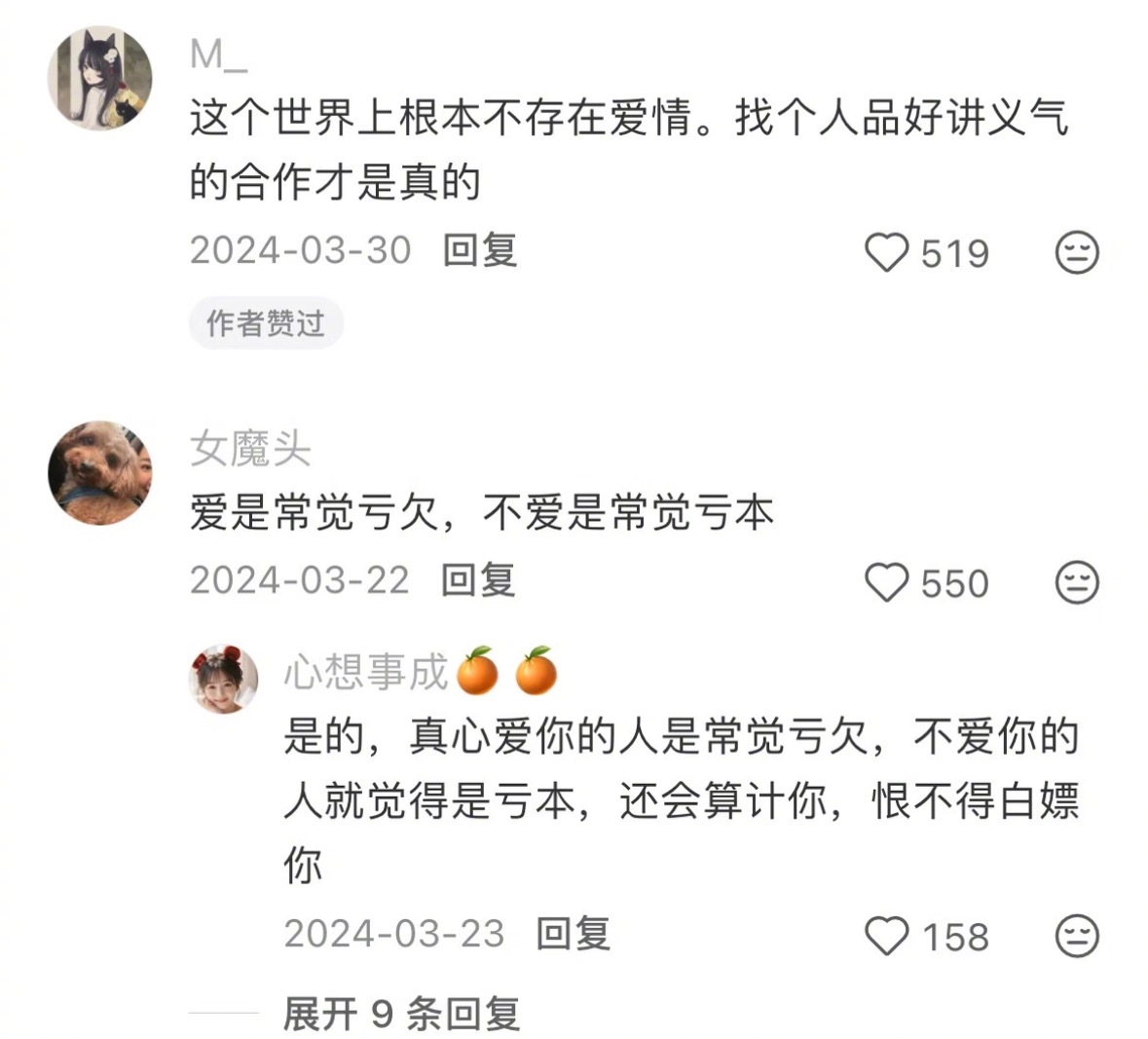Open username 女魔头 profile link

pyautogui.click(x=250, y=448)
